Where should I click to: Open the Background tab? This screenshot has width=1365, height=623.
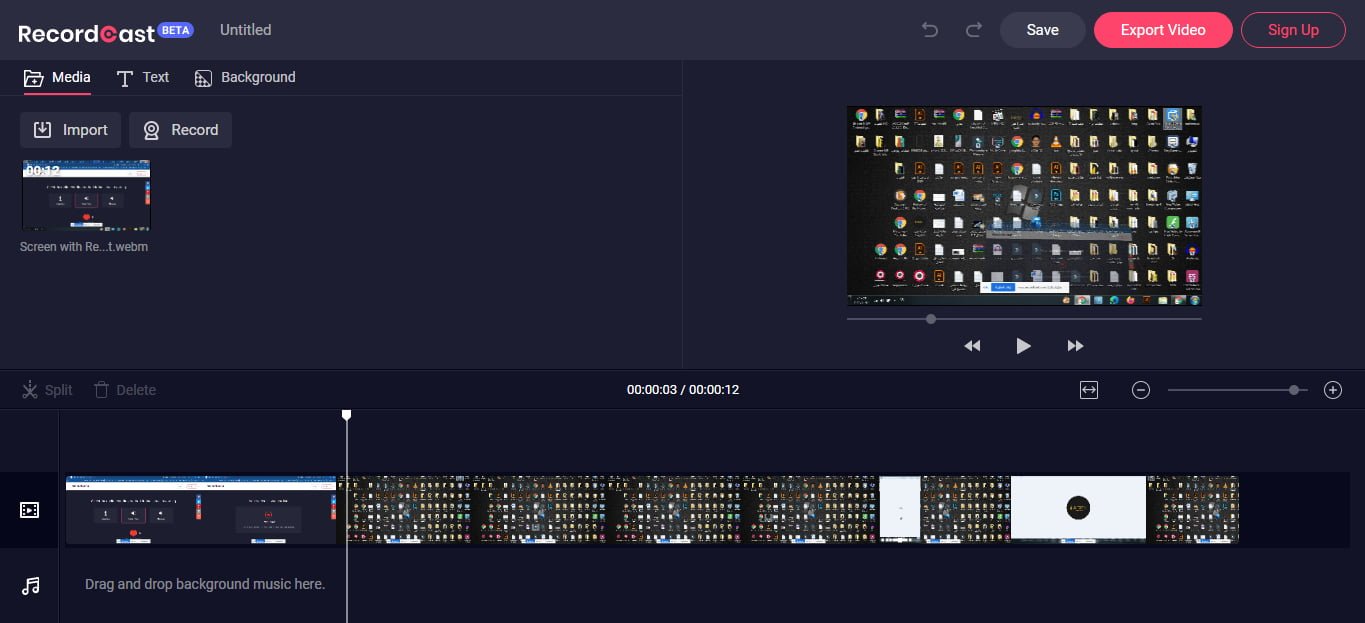(x=245, y=77)
